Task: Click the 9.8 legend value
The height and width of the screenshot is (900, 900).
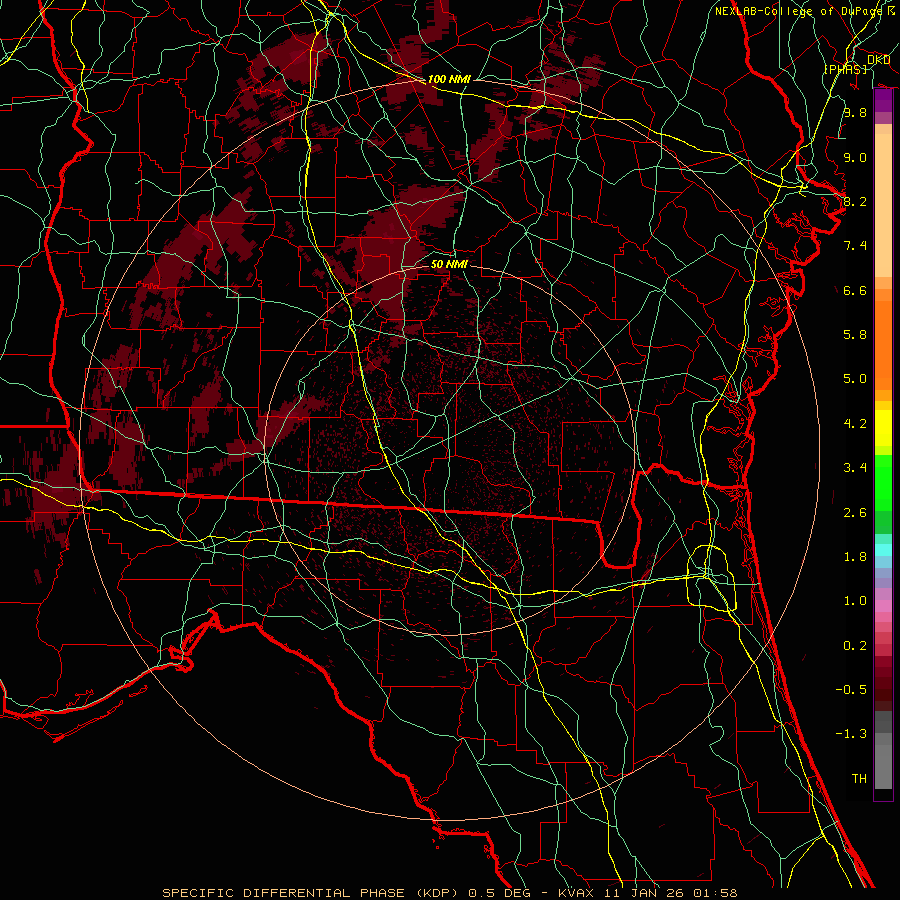Action: [854, 113]
